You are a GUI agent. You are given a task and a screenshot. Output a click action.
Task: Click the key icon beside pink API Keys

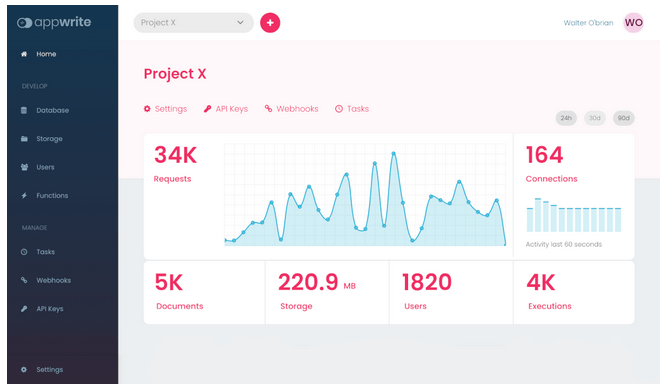click(207, 109)
